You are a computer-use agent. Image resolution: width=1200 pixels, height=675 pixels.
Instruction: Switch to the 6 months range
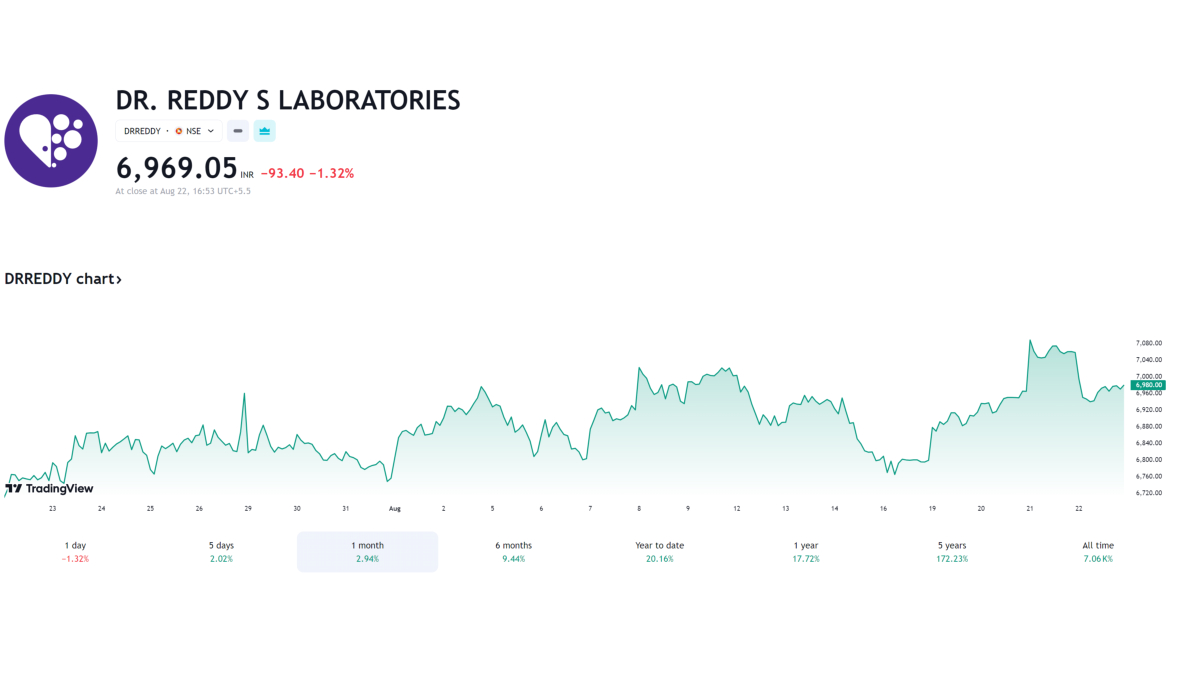pos(513,552)
